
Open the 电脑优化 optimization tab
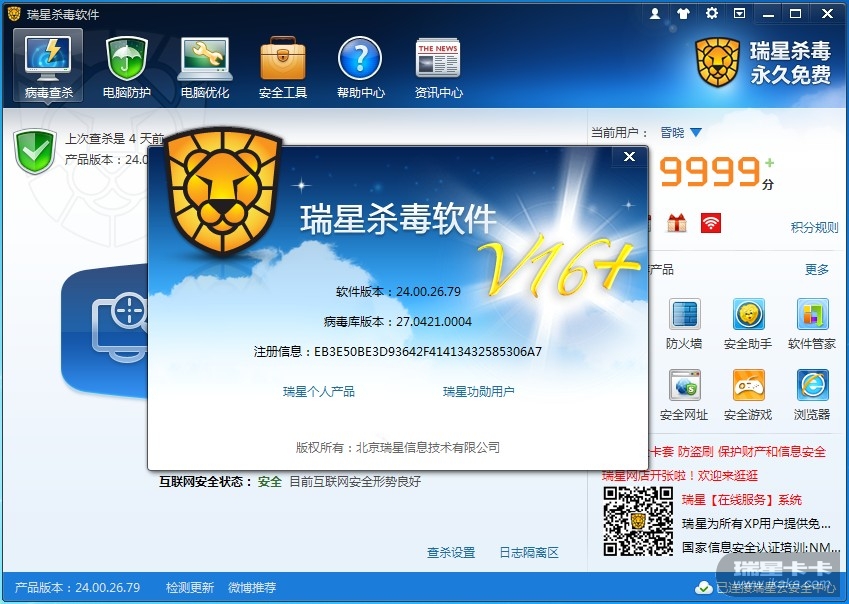pyautogui.click(x=205, y=66)
